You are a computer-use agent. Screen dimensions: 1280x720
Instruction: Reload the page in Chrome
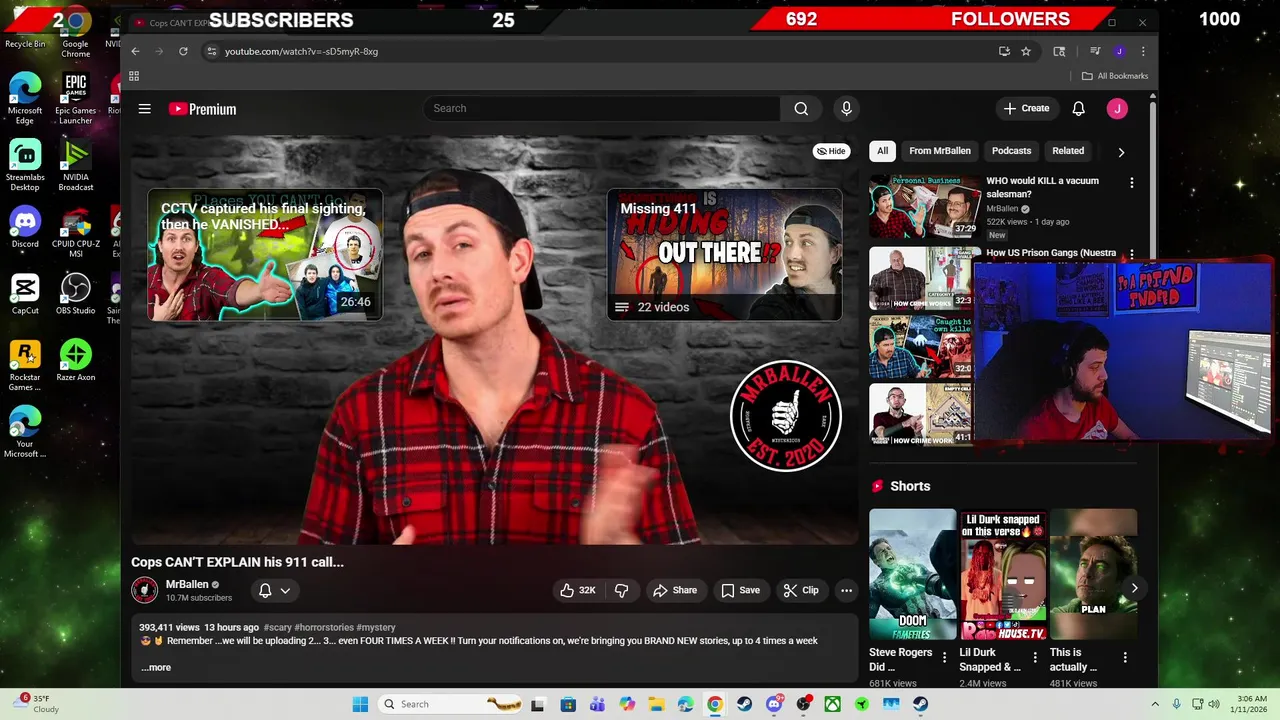click(x=183, y=51)
